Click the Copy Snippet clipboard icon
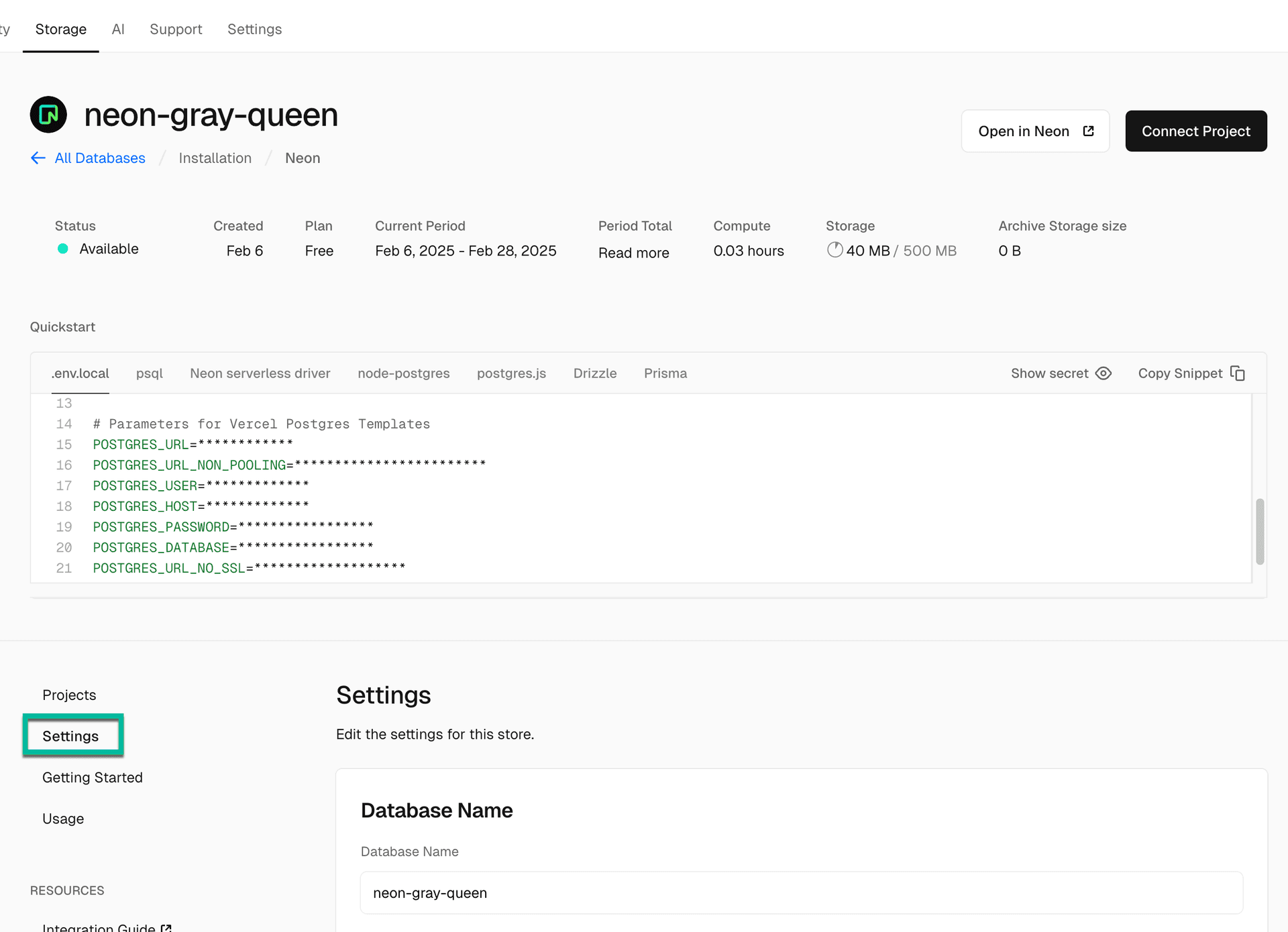Screen dimensions: 1288x932 point(1238,373)
